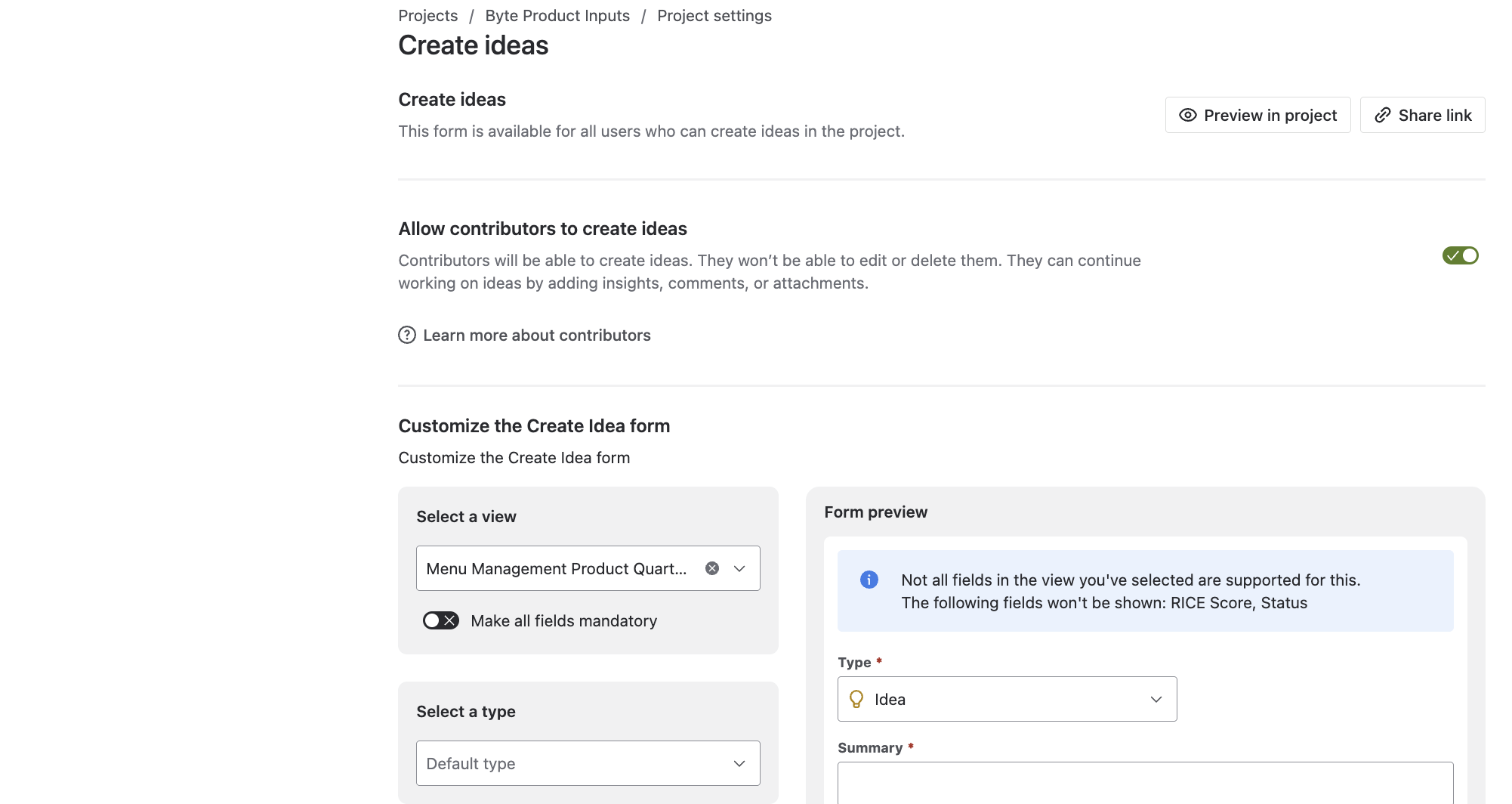Open Learn more about contributors
Viewport: 1512px width, 804px height.
[537, 335]
